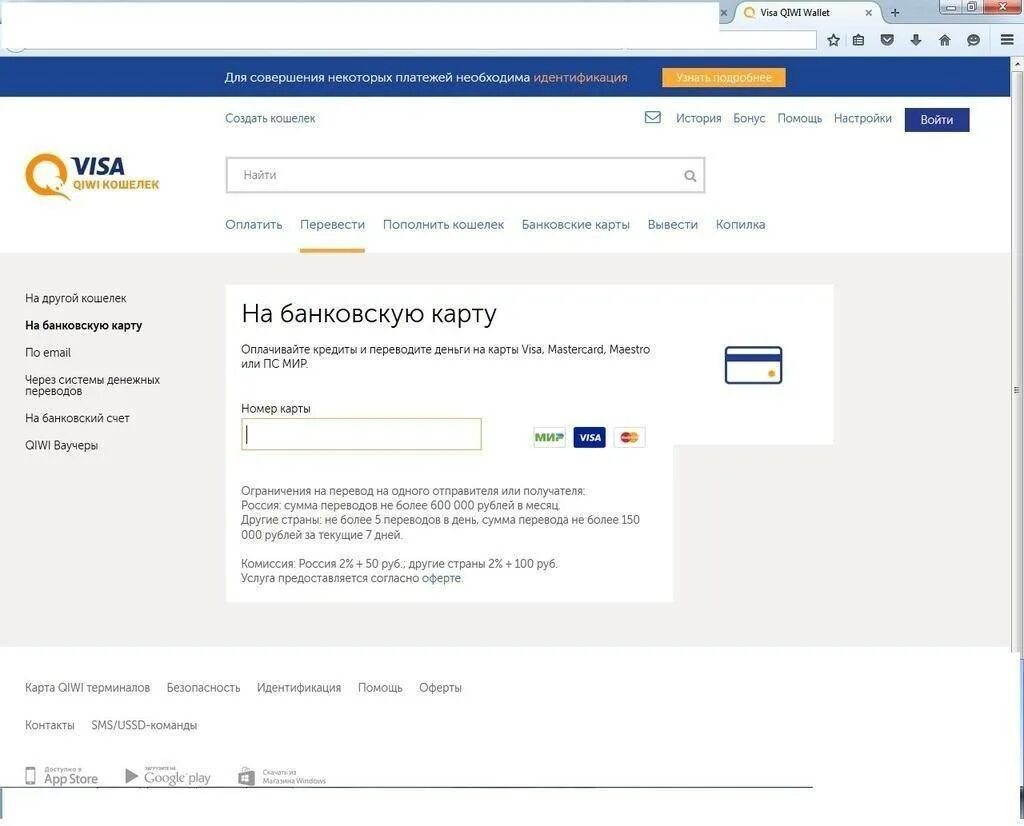Image resolution: width=1024 pixels, height=826 pixels.
Task: Switch to the Оплатить tab
Action: click(253, 225)
